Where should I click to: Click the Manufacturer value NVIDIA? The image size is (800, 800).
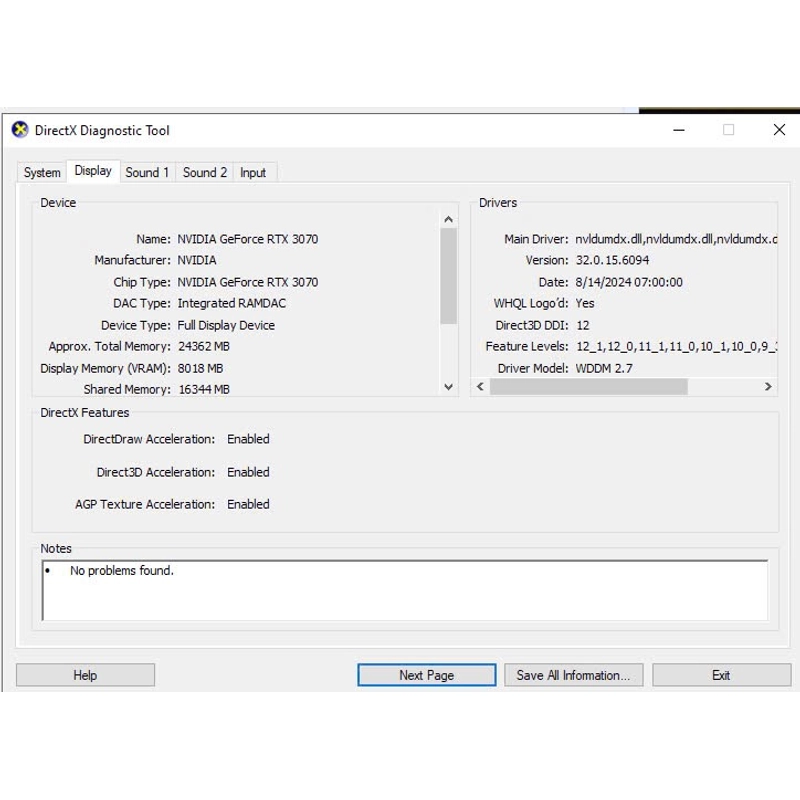(x=196, y=260)
